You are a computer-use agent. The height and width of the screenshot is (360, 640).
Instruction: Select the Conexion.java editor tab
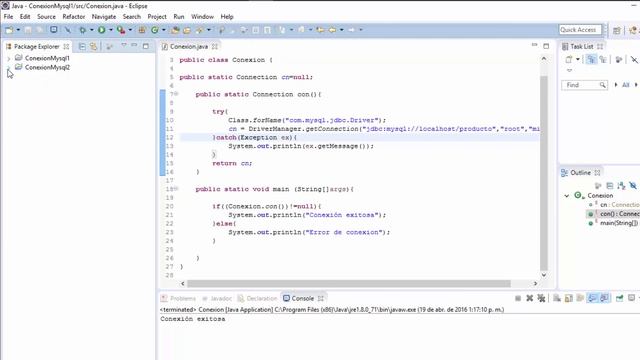pyautogui.click(x=189, y=47)
